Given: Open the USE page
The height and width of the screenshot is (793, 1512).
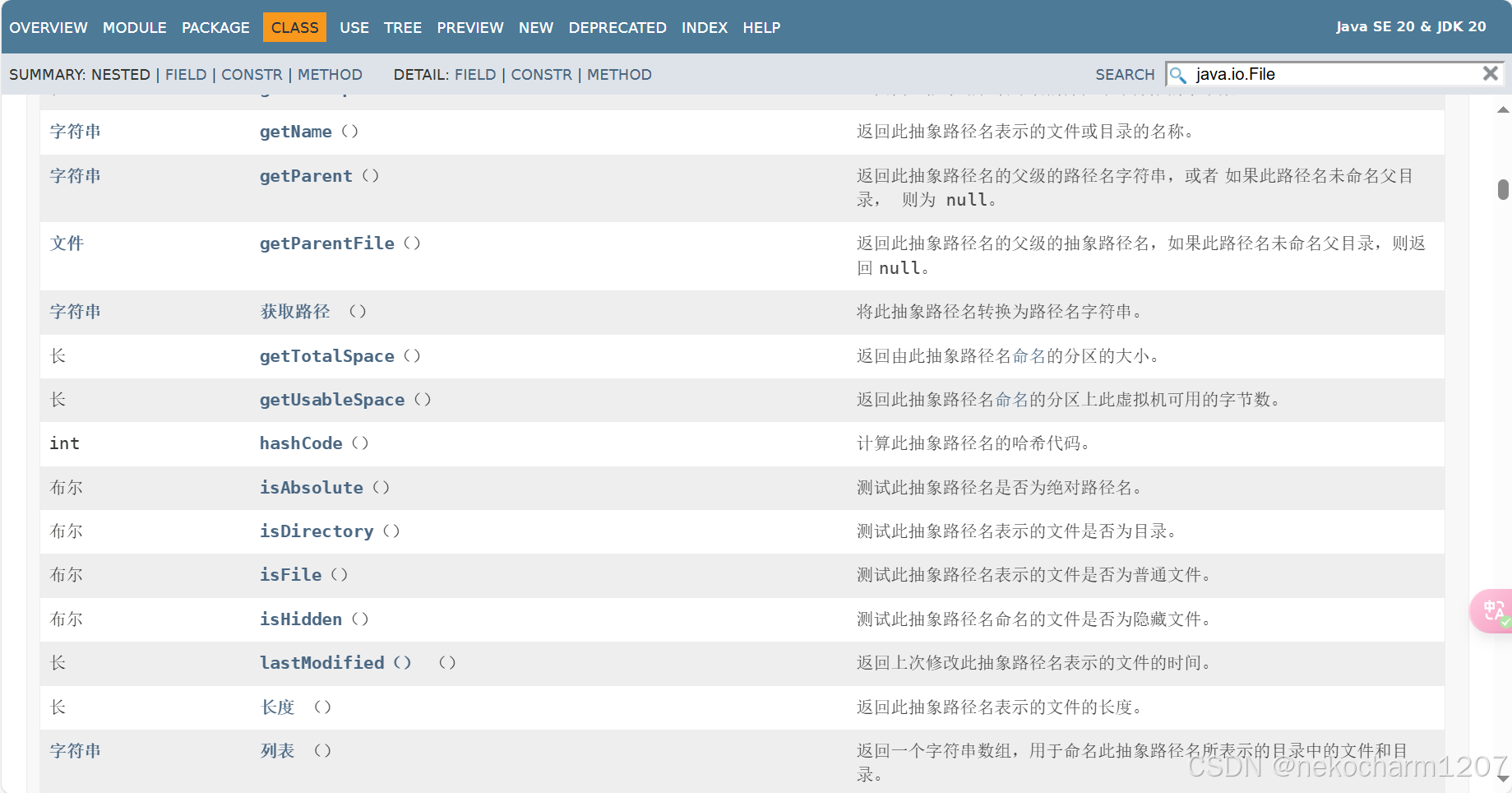Looking at the screenshot, I should pos(354,27).
